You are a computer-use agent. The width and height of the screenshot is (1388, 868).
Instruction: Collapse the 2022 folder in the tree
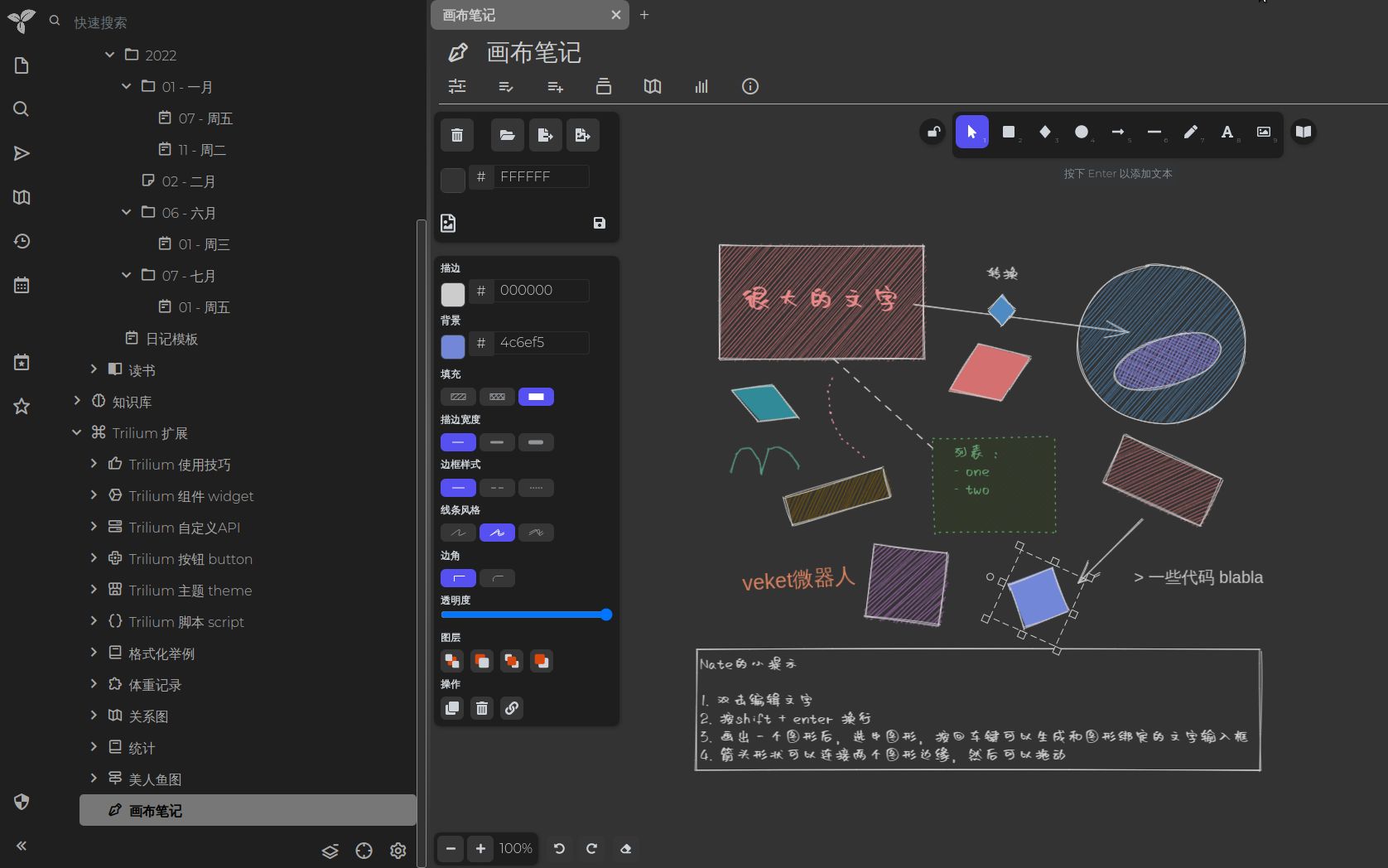click(110, 55)
